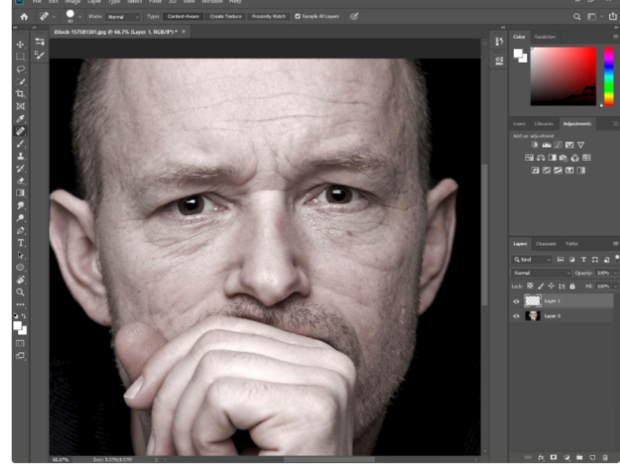Open the layer blend mode dropdown
The height and width of the screenshot is (464, 620).
tap(541, 273)
